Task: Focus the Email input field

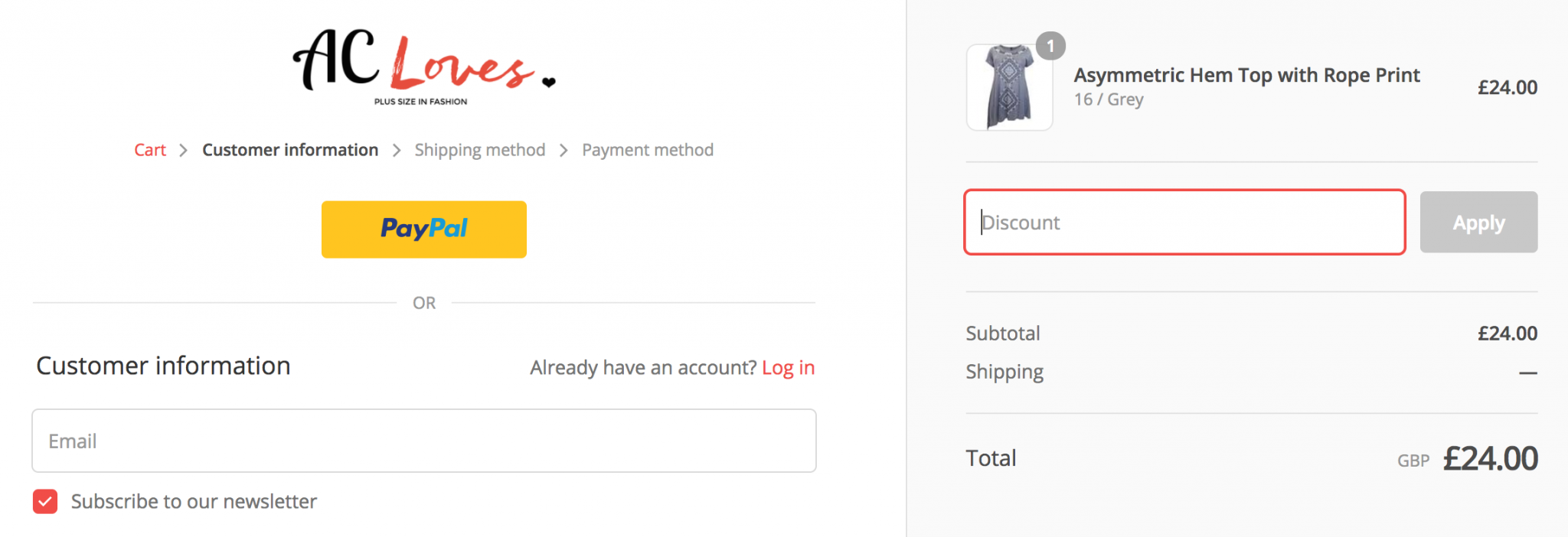Action: pos(424,441)
